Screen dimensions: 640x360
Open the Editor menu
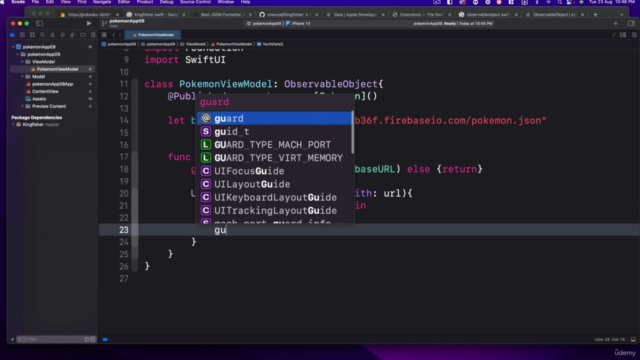pos(124,2)
